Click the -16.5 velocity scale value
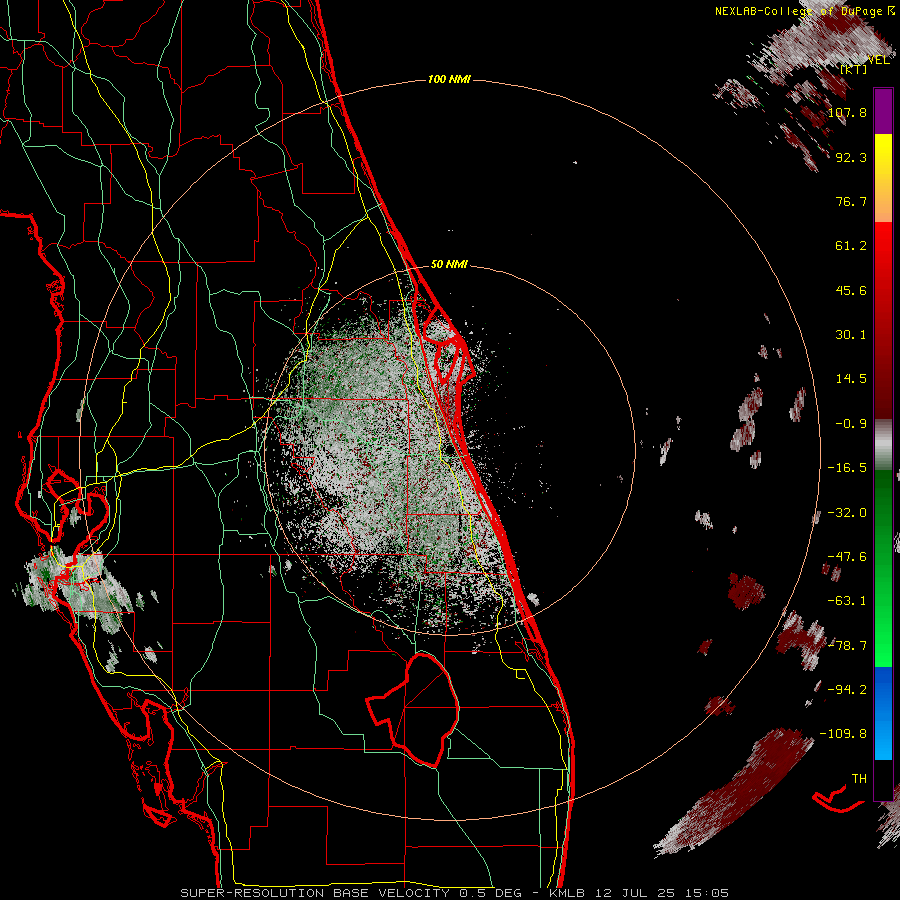This screenshot has width=900, height=900. pyautogui.click(x=847, y=468)
